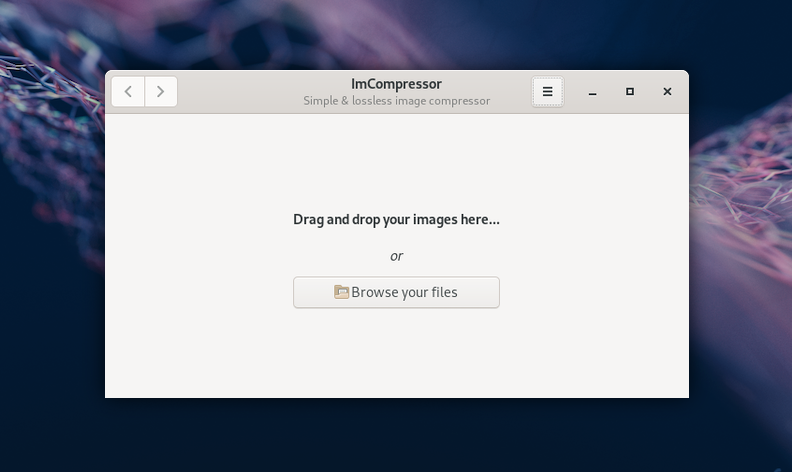Close the ImCompressor window
Image resolution: width=792 pixels, height=472 pixels.
point(667,91)
